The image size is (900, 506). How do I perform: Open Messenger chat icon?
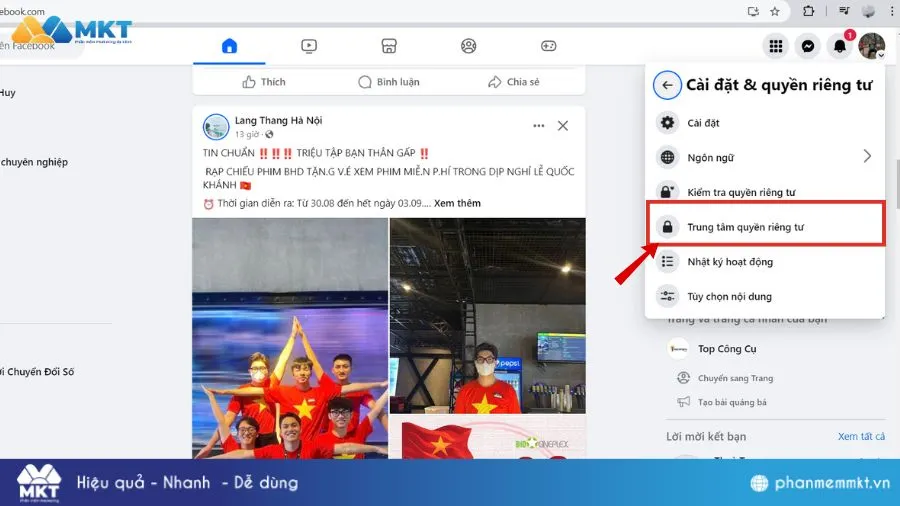point(808,46)
